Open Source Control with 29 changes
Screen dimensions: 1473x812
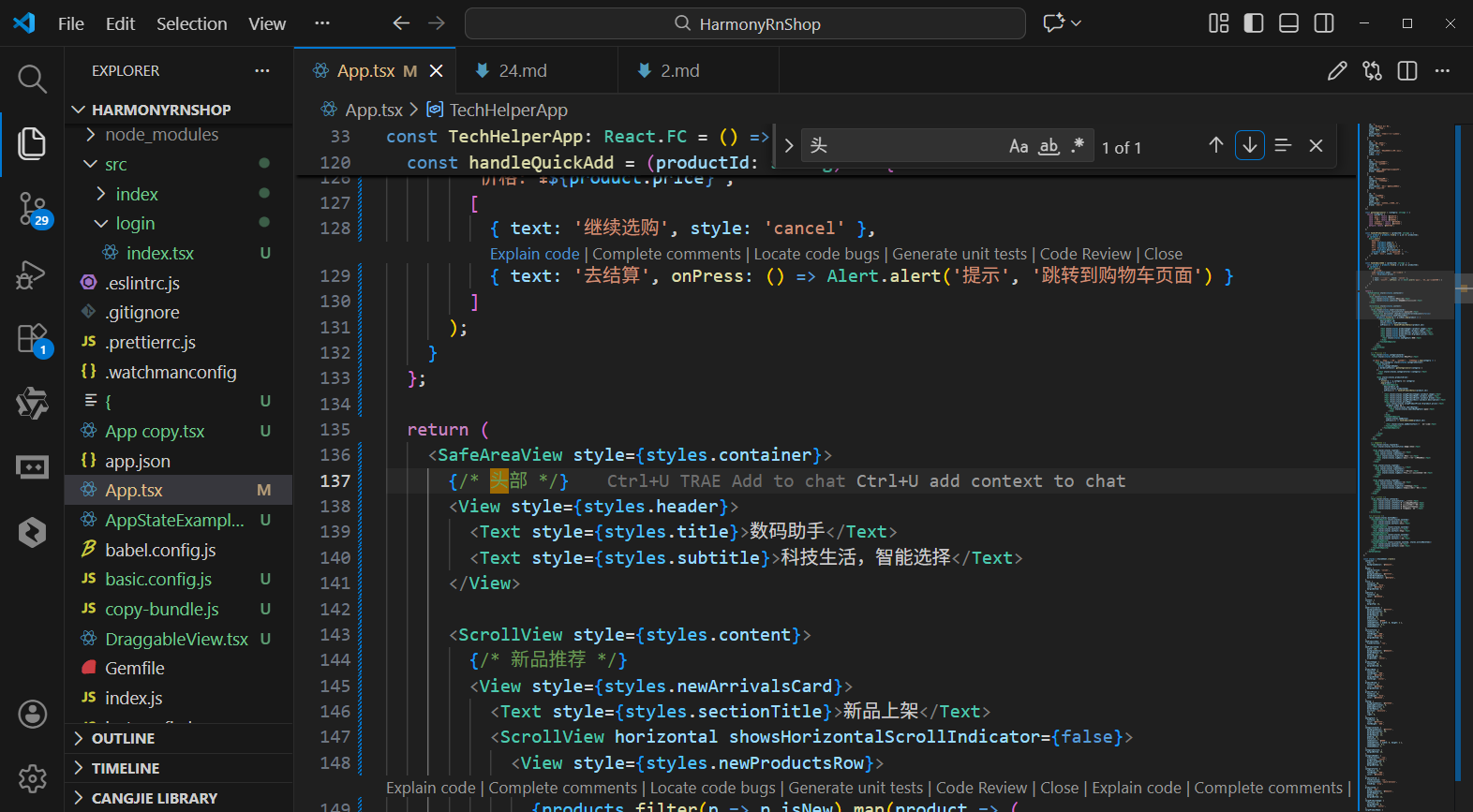[33, 209]
